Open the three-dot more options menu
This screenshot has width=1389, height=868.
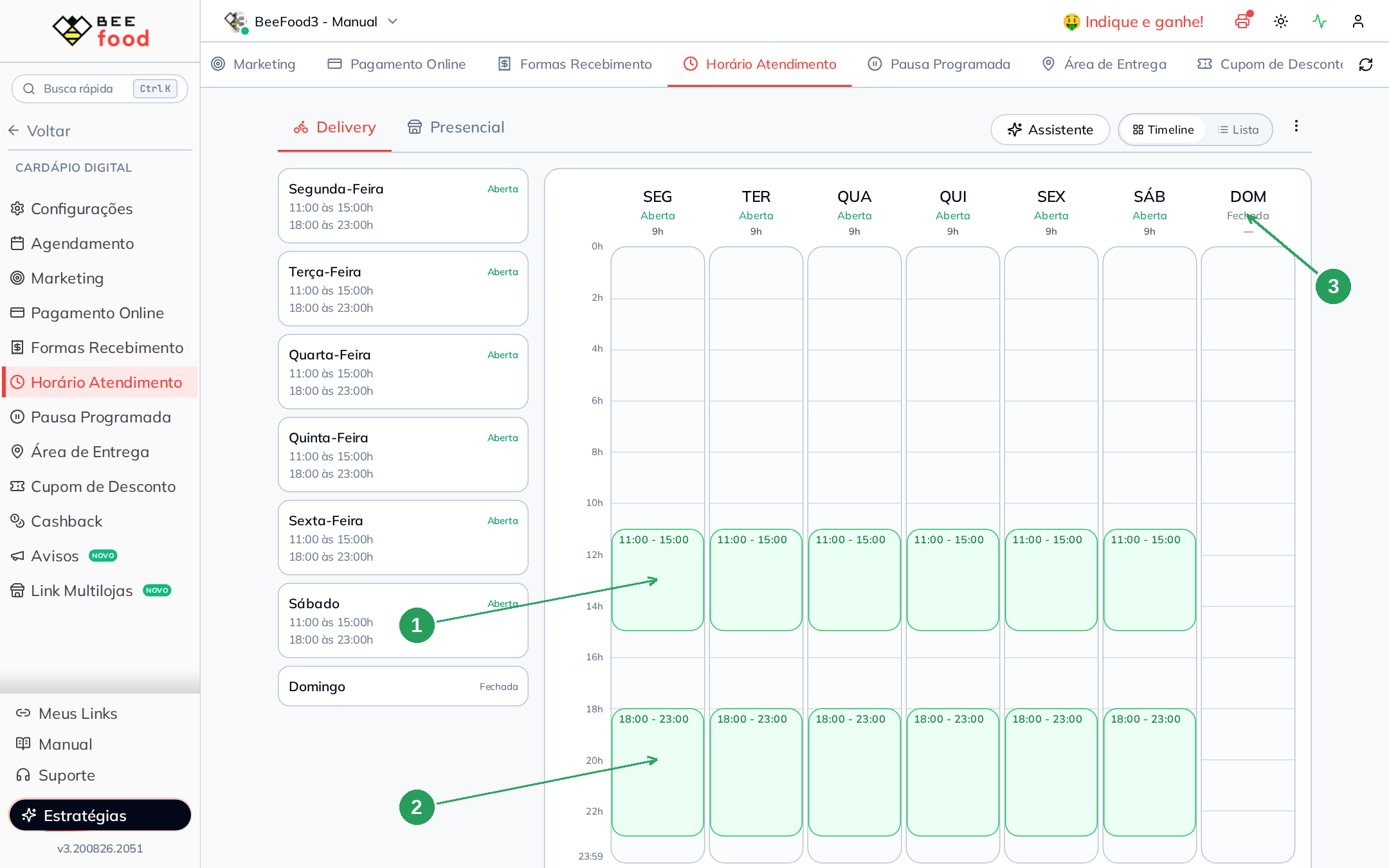[1296, 126]
